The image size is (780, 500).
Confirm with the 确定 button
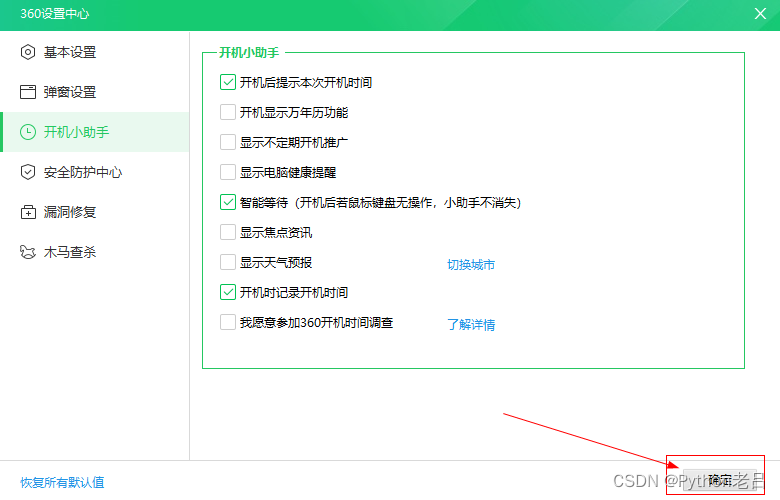[x=720, y=480]
